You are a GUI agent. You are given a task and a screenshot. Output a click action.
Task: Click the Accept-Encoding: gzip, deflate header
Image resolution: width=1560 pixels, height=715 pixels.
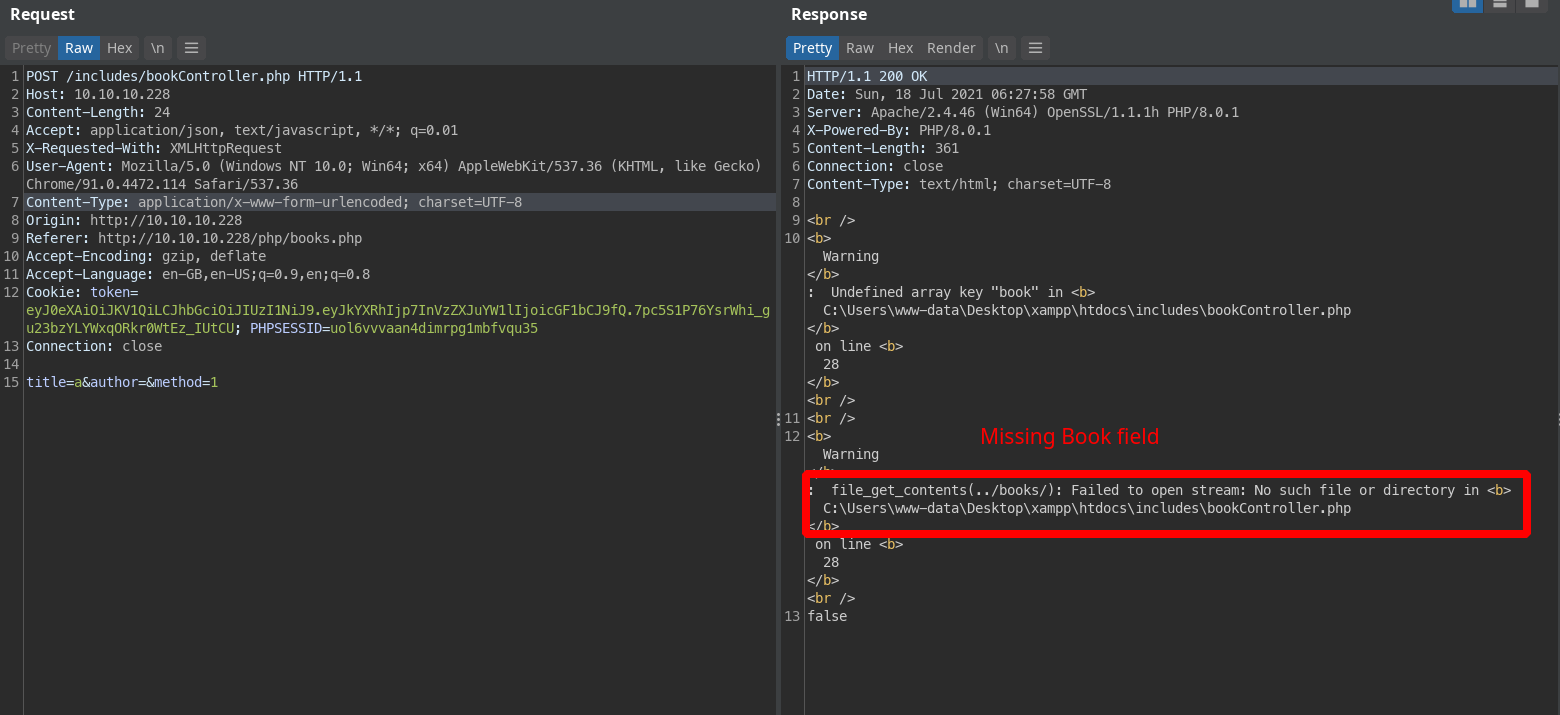(146, 256)
